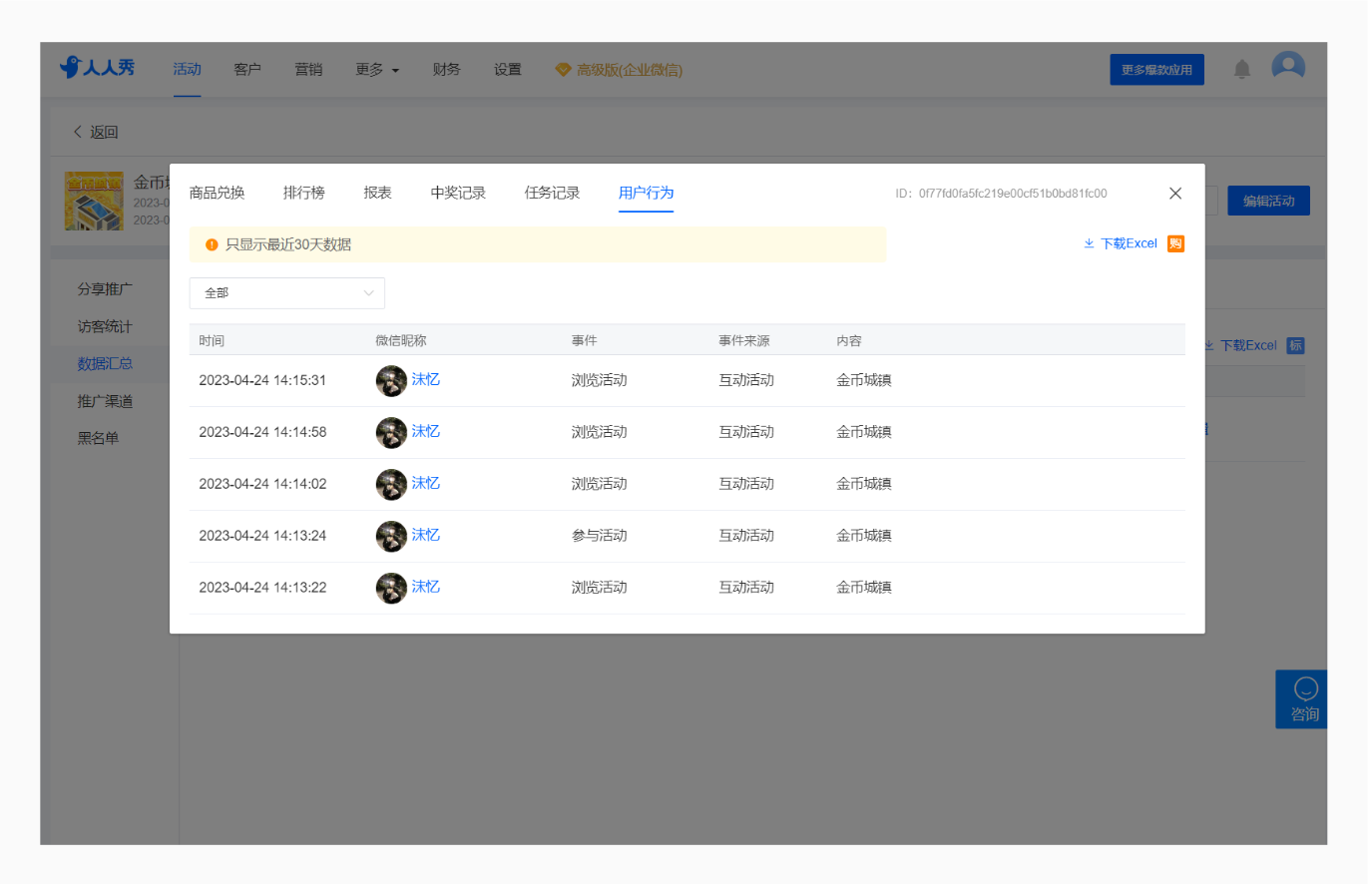Open the 中奖记录 tab
Image resolution: width=1372 pixels, height=884 pixels.
458,193
